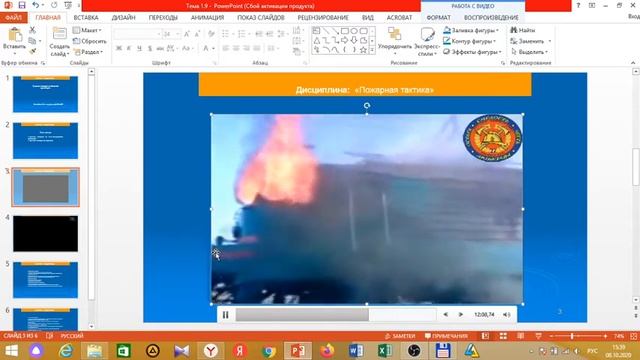The height and width of the screenshot is (360, 640).
Task: Collapse the ribbon with the chevron
Action: pyautogui.click(x=633, y=63)
